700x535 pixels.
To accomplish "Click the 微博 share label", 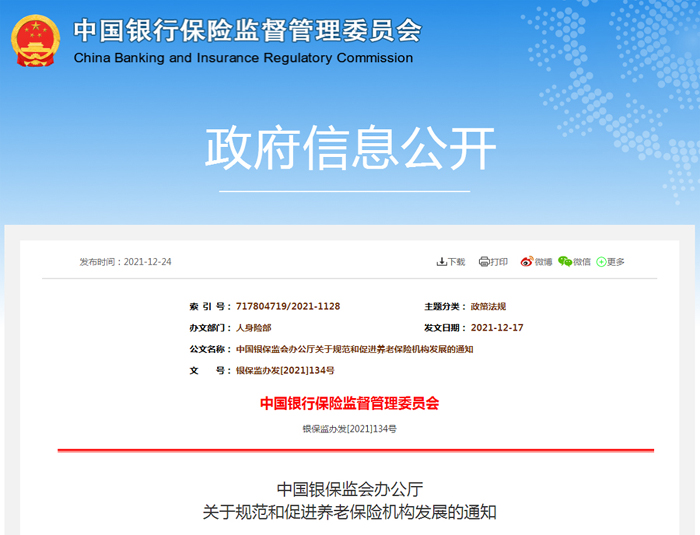I will (543, 262).
